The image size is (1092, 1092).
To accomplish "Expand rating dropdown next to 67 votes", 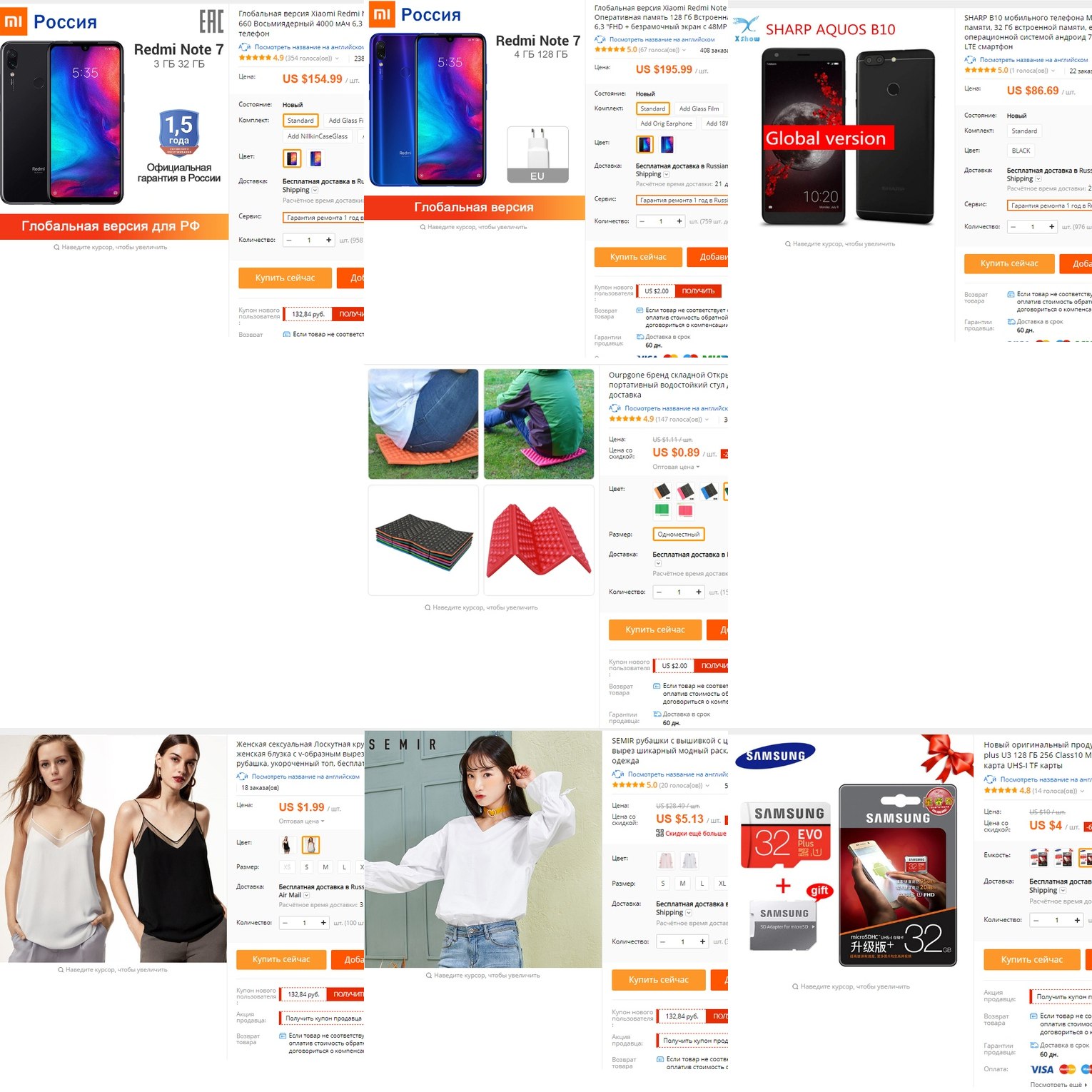I will 684,50.
